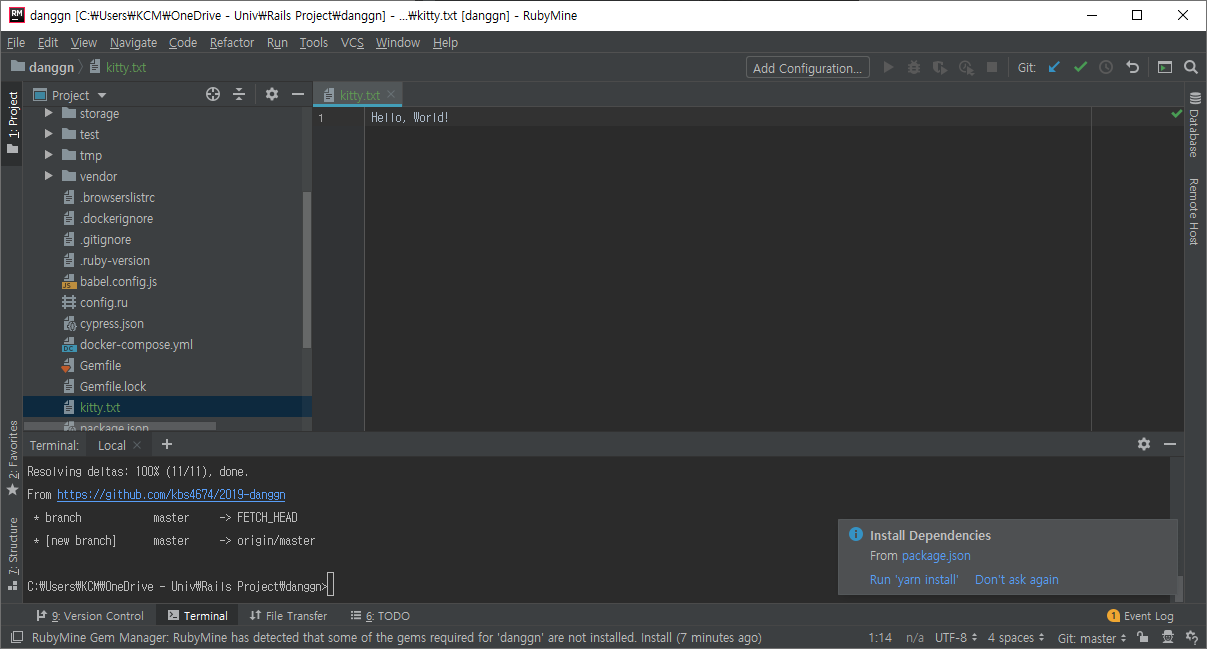Viewport: 1207px width, 649px height.
Task: Select docker-compose.yml in project tree
Action: pyautogui.click(x=136, y=344)
